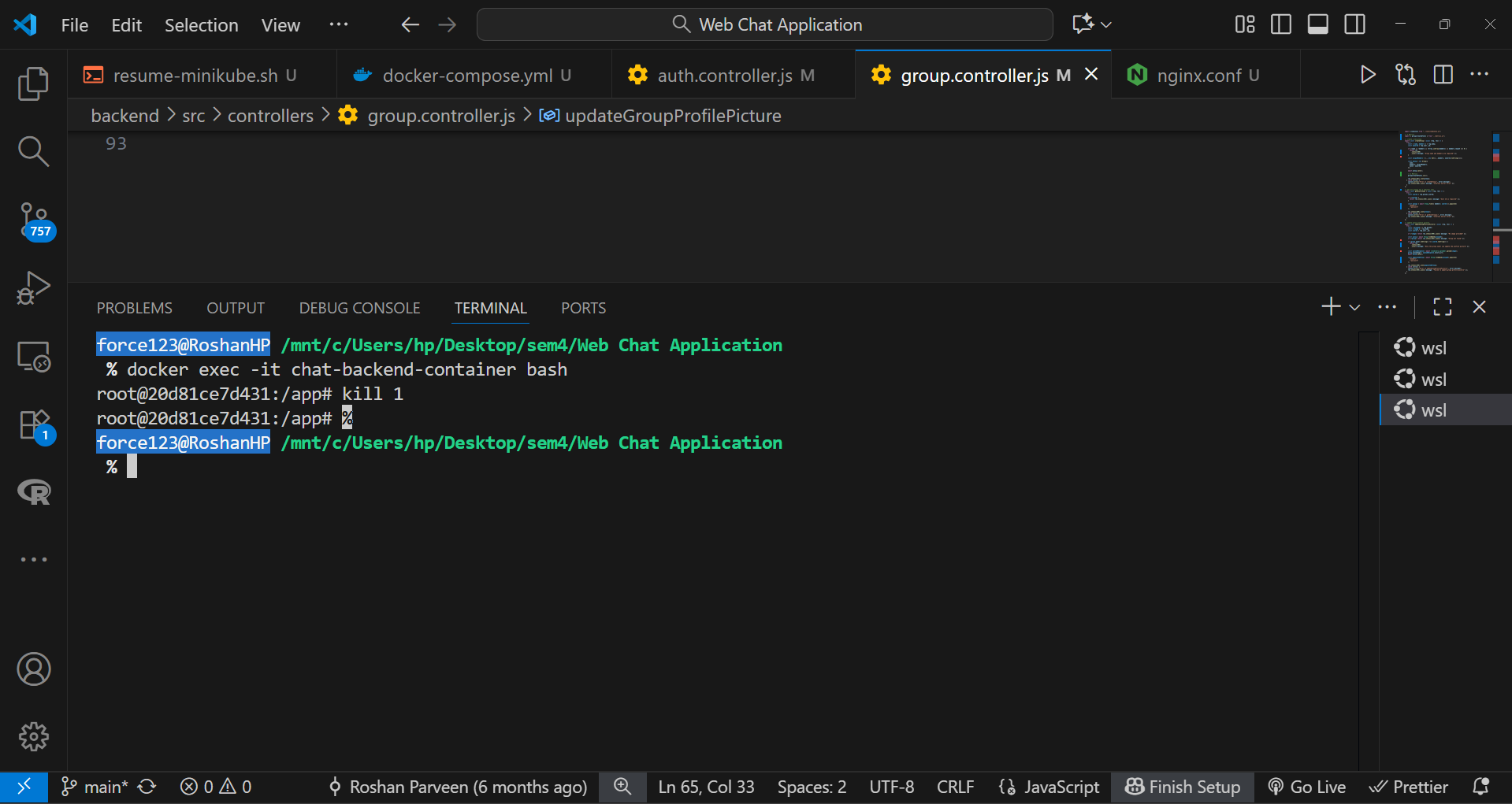1512x804 pixels.
Task: Open the View menu
Action: tap(280, 25)
